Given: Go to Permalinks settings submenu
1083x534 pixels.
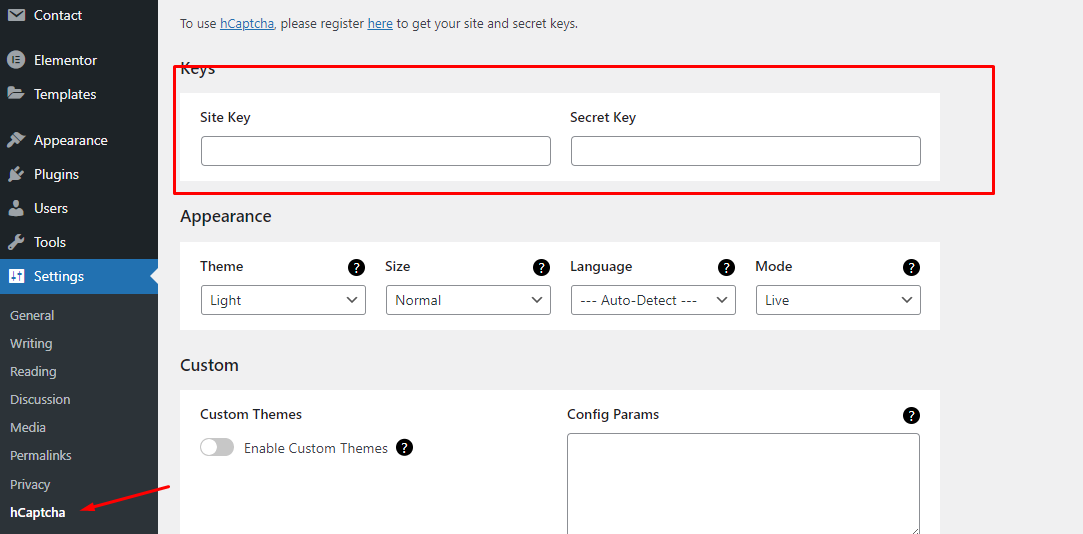Looking at the screenshot, I should (41, 456).
